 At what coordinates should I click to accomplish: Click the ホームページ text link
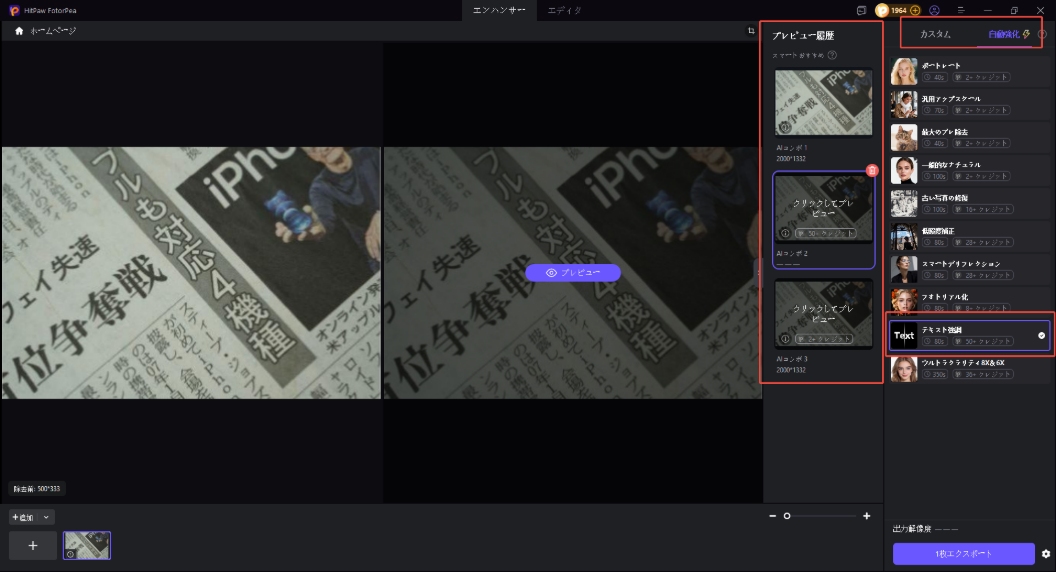53,31
